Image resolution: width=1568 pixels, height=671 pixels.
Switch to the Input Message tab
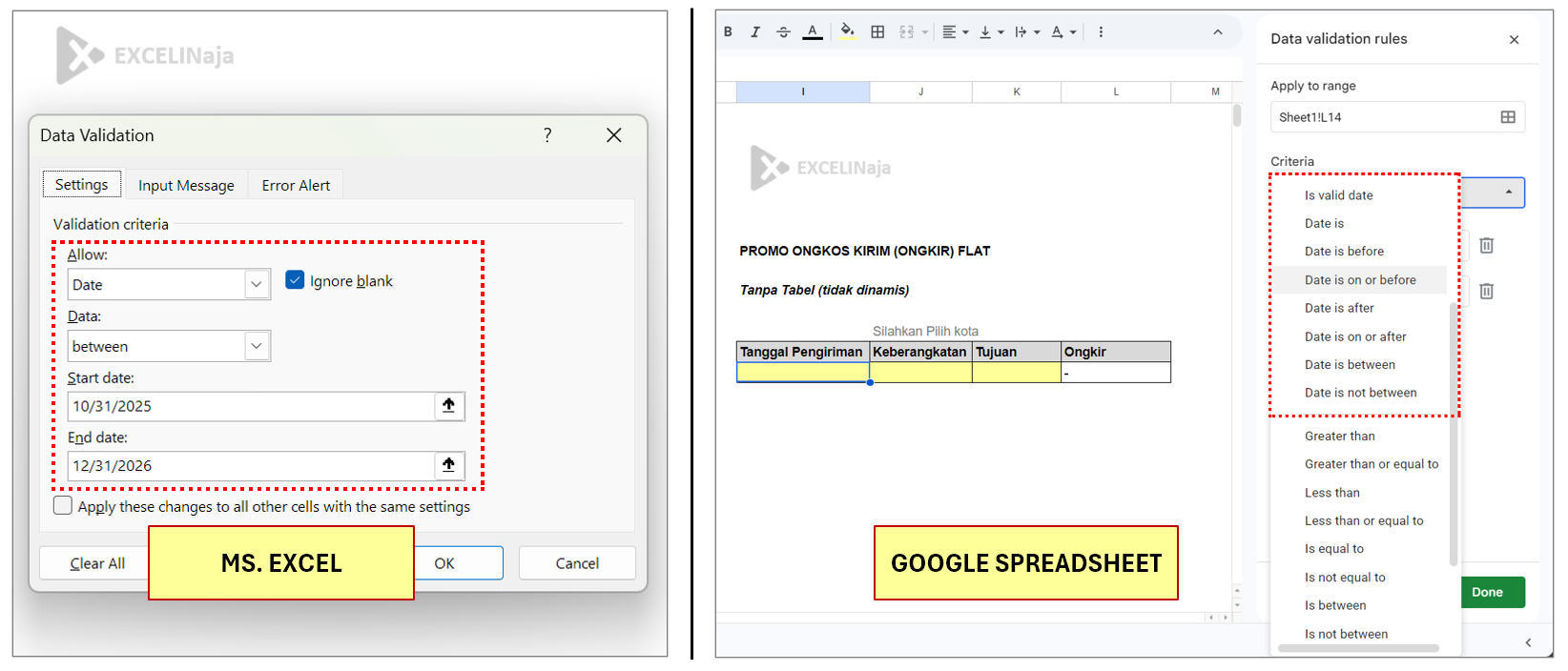(x=186, y=185)
